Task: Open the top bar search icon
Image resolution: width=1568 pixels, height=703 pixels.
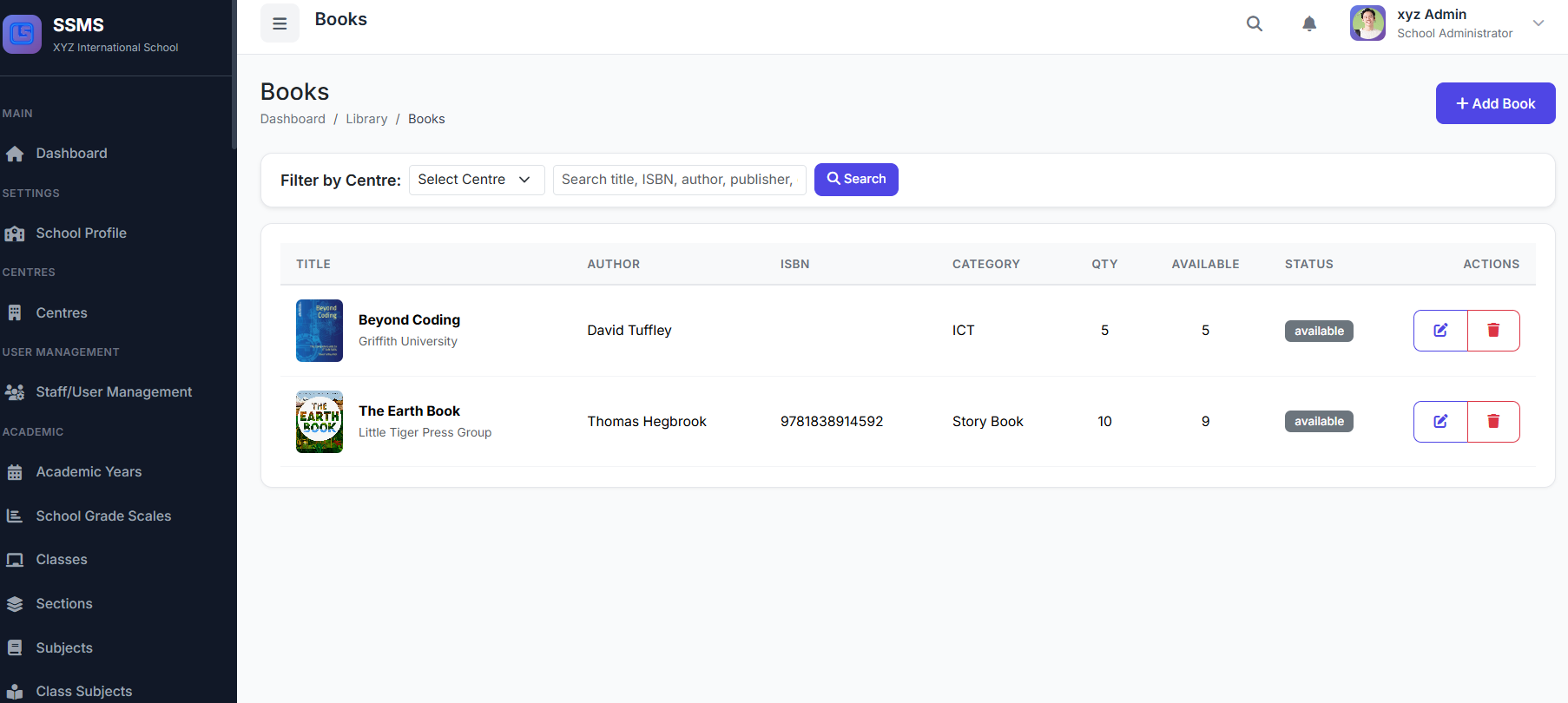Action: [1255, 23]
